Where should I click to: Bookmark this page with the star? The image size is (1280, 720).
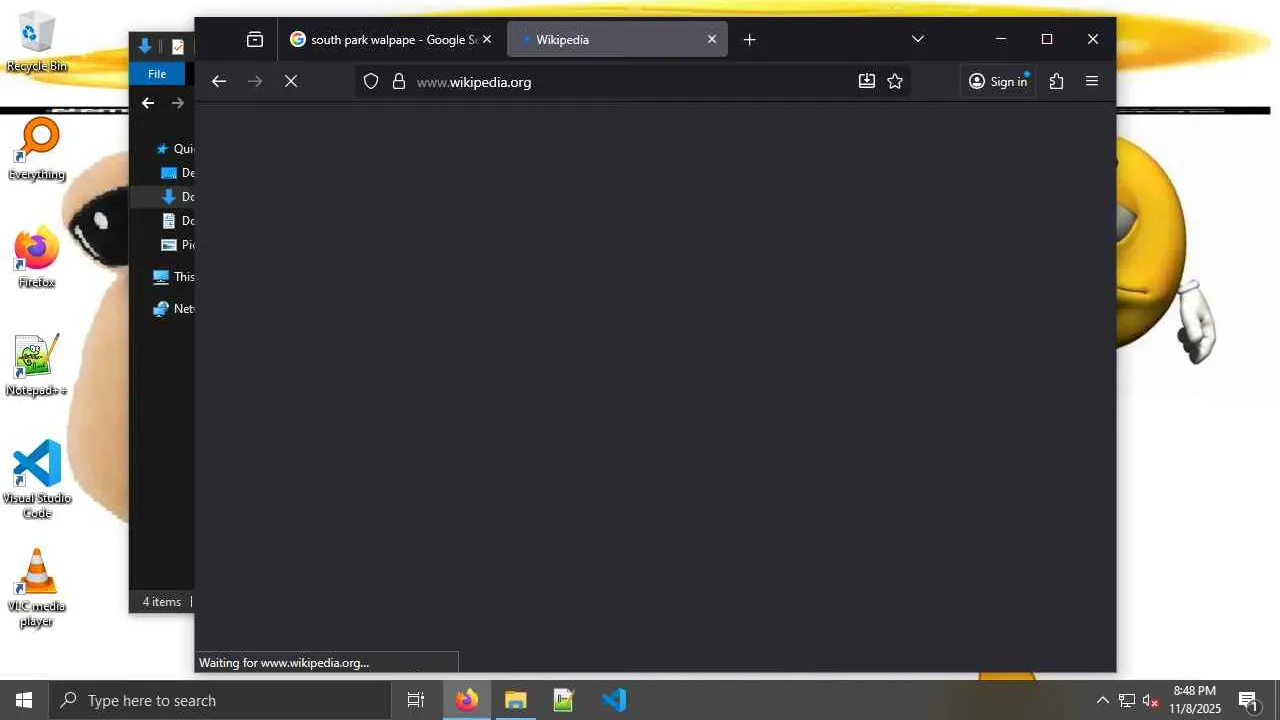point(895,82)
